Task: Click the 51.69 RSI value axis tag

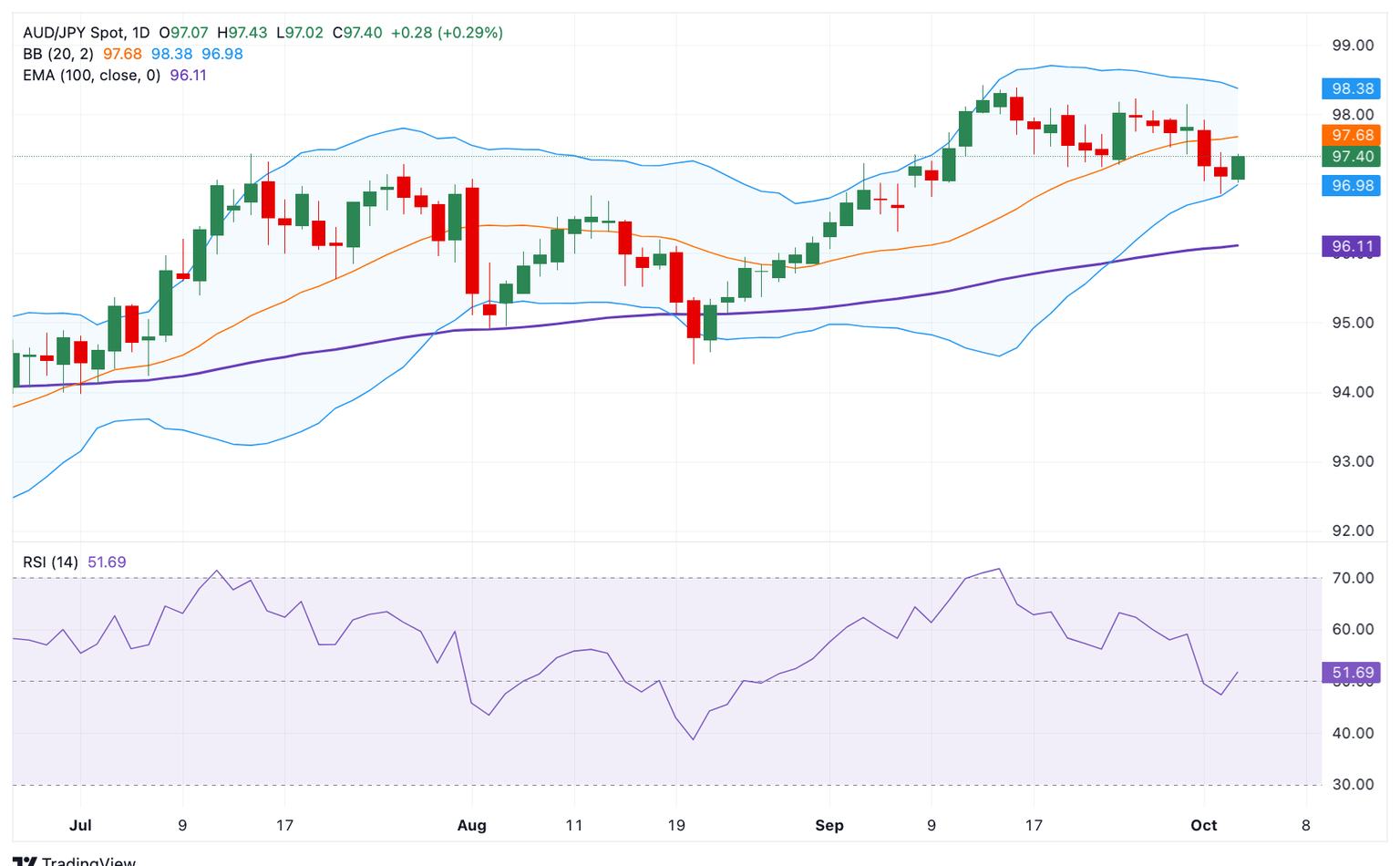Action: click(x=1352, y=673)
